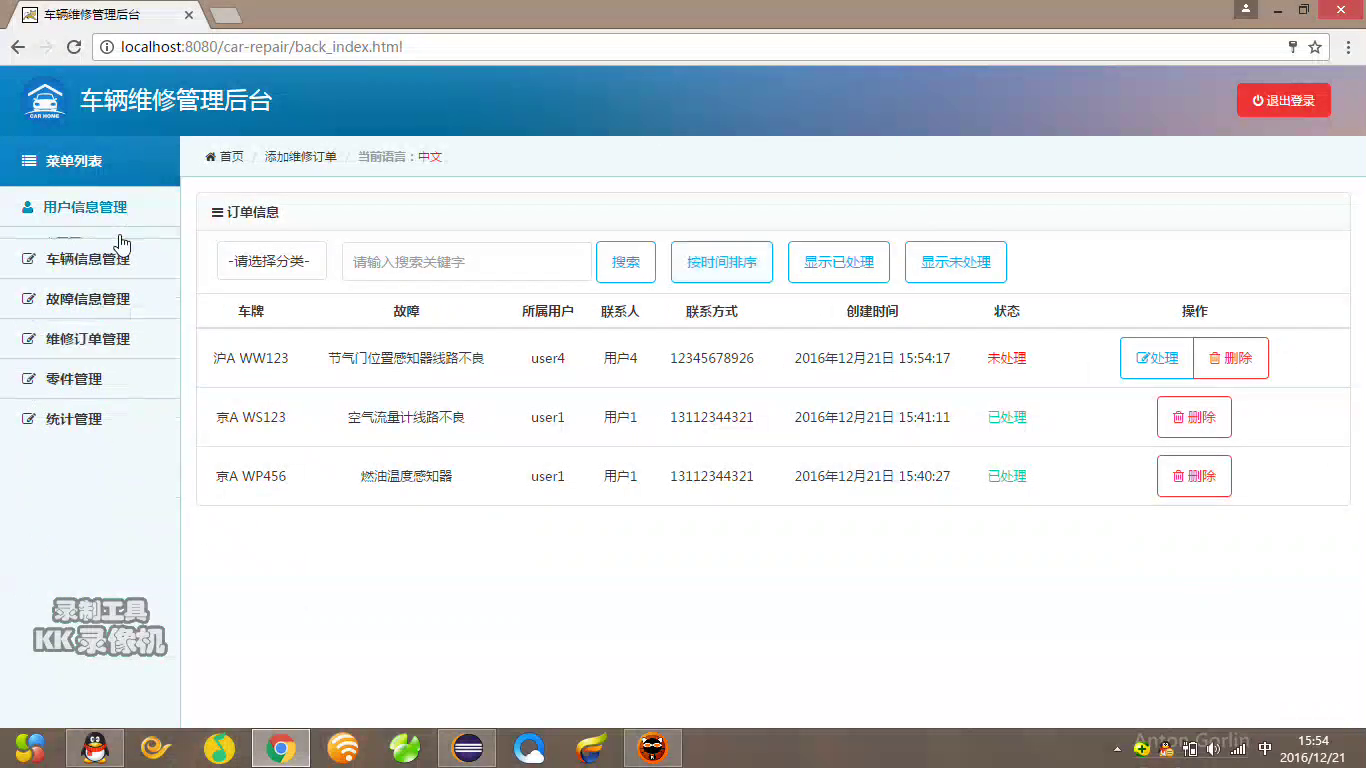The height and width of the screenshot is (768, 1366).
Task: Click plate 京A WS123 cell
Action: point(251,417)
